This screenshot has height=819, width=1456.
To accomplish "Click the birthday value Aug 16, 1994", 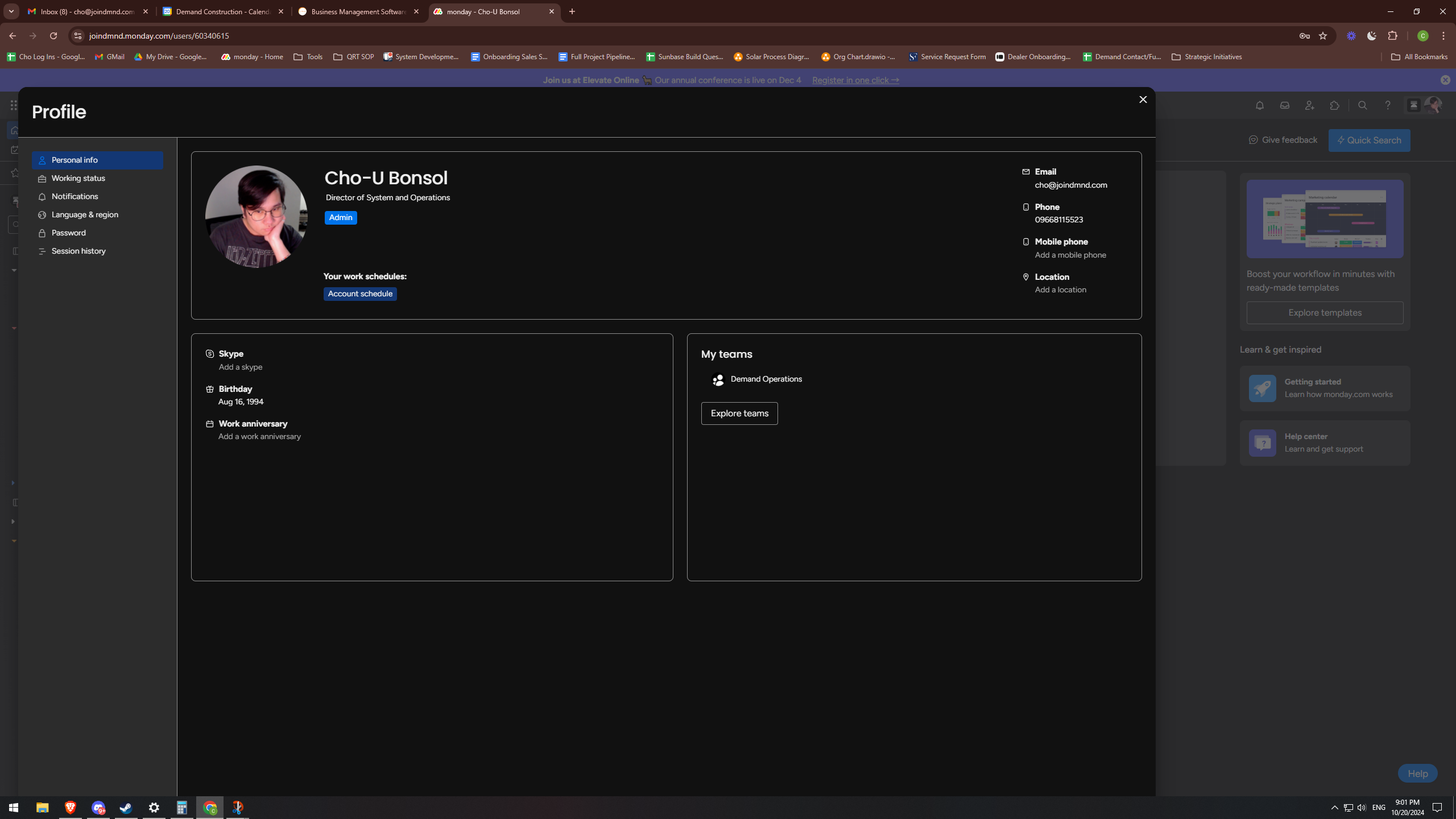I will point(241,402).
